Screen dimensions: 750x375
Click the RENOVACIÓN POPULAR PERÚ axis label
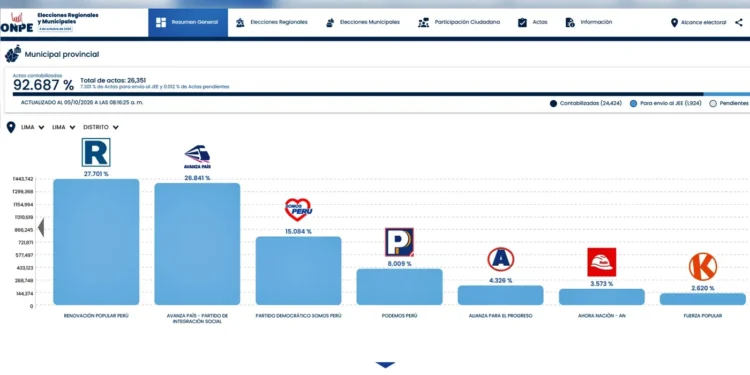point(96,316)
